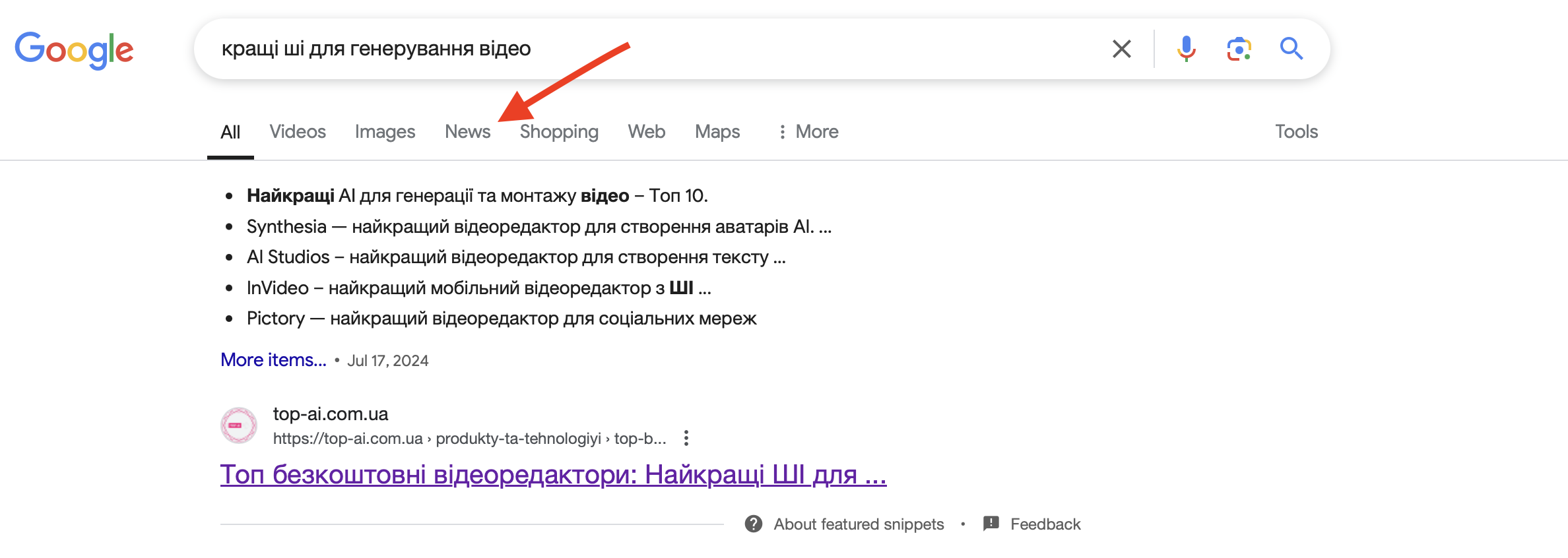This screenshot has width=1568, height=558.
Task: Open three-dot menu beside top-ai.com.ua result
Action: [x=686, y=438]
